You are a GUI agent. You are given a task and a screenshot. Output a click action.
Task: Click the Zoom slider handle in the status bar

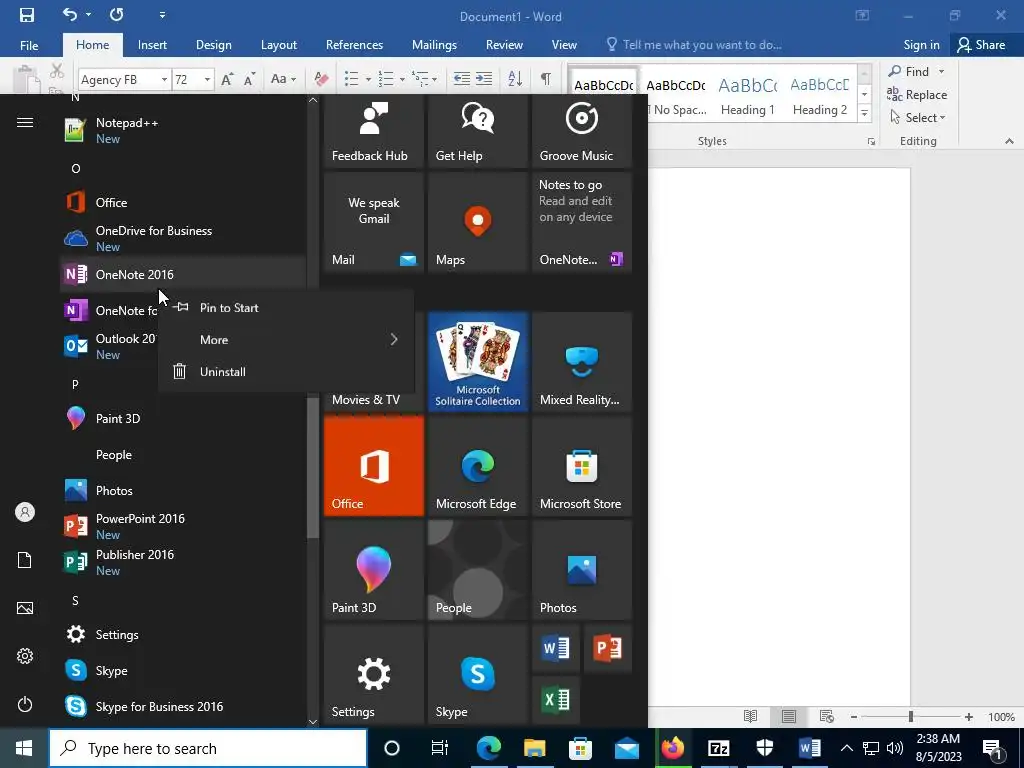(910, 717)
